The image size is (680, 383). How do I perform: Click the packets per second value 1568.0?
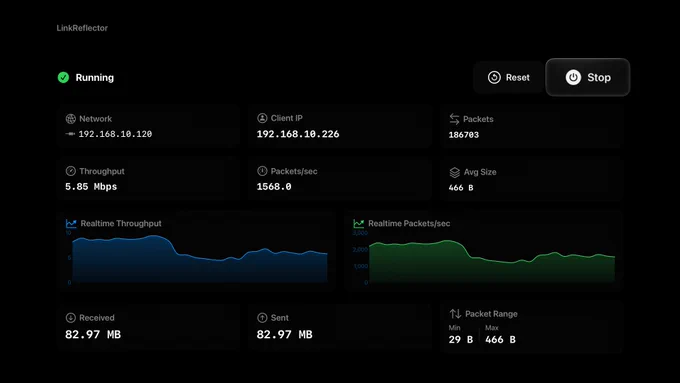274,187
